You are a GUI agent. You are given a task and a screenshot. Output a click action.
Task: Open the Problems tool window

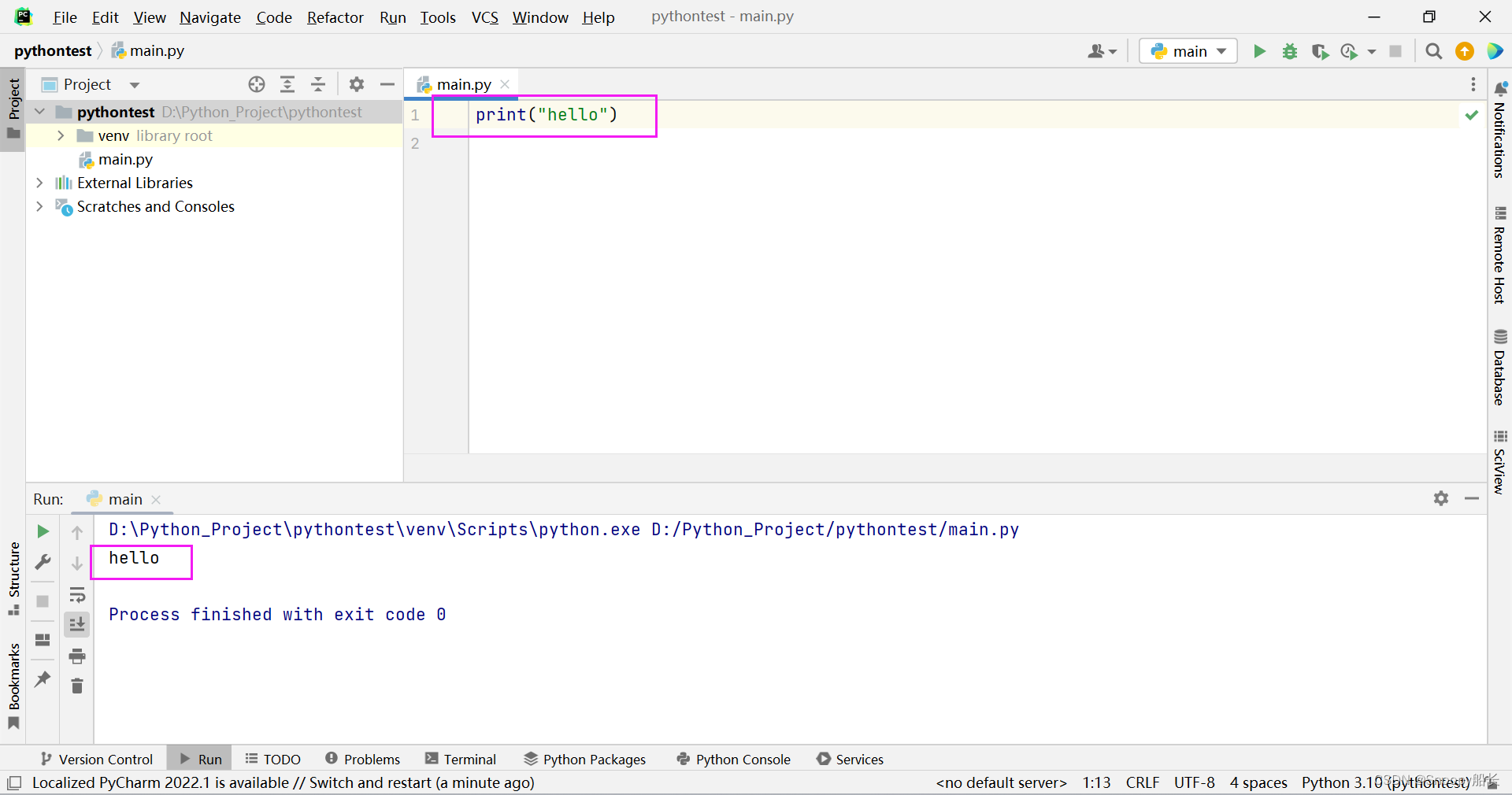[362, 759]
